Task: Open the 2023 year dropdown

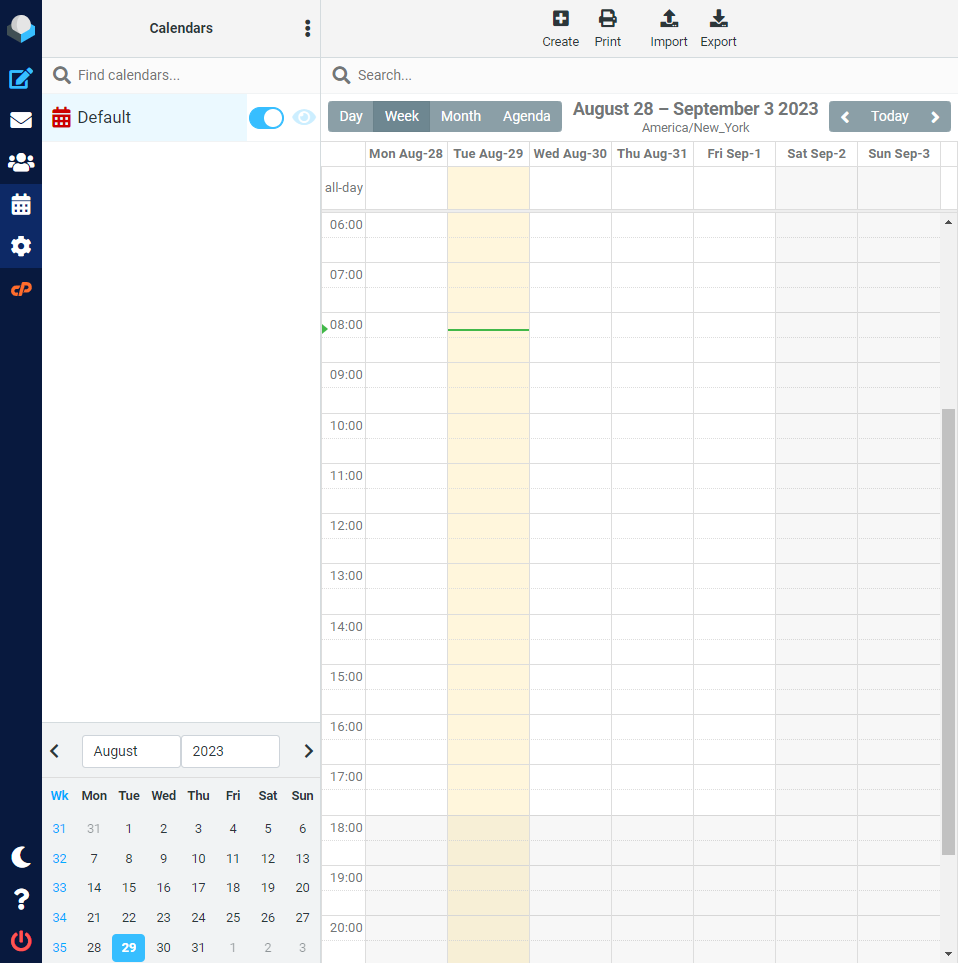Action: 230,751
